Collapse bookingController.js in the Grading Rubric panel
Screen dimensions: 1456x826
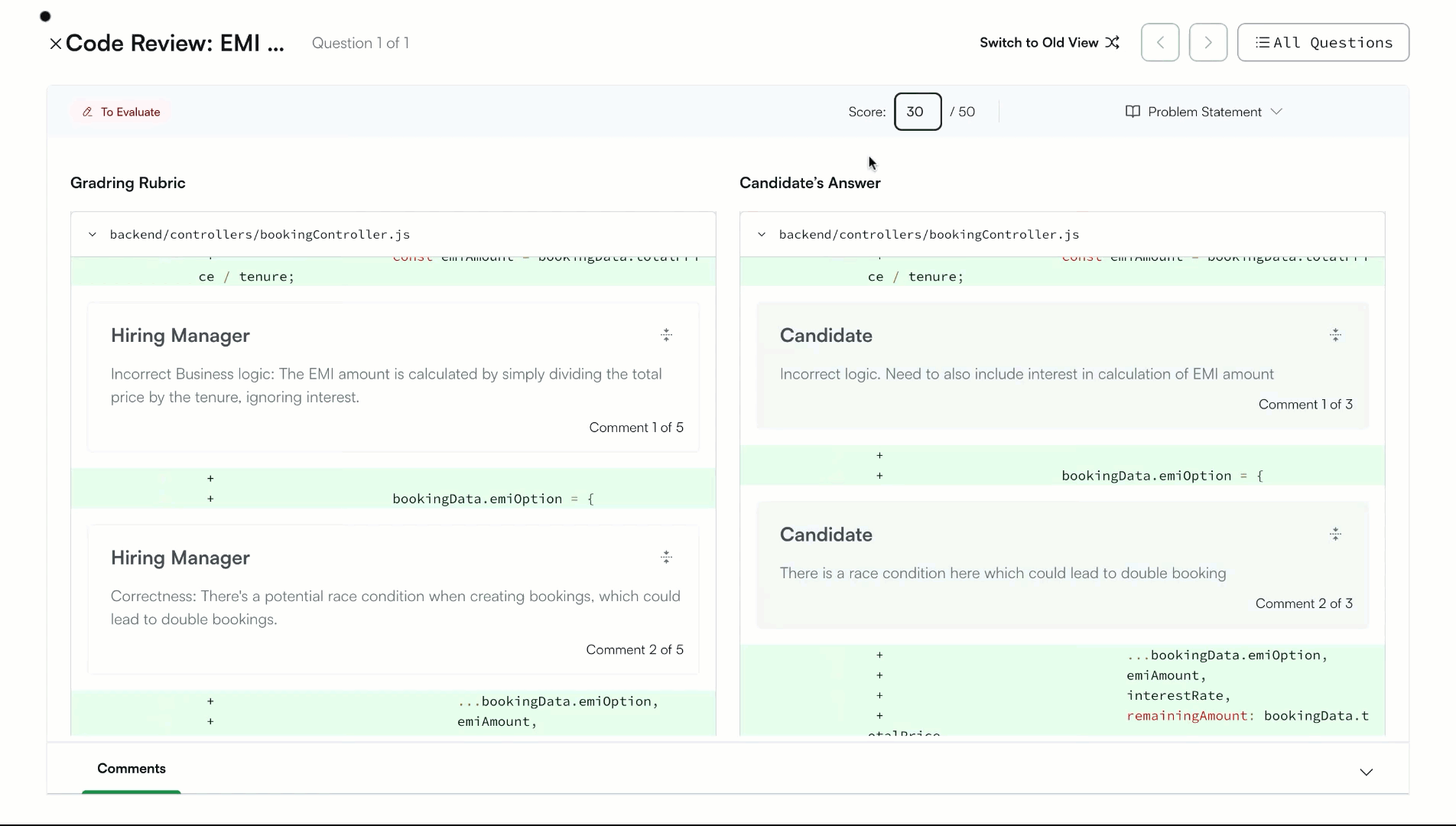pyautogui.click(x=93, y=234)
